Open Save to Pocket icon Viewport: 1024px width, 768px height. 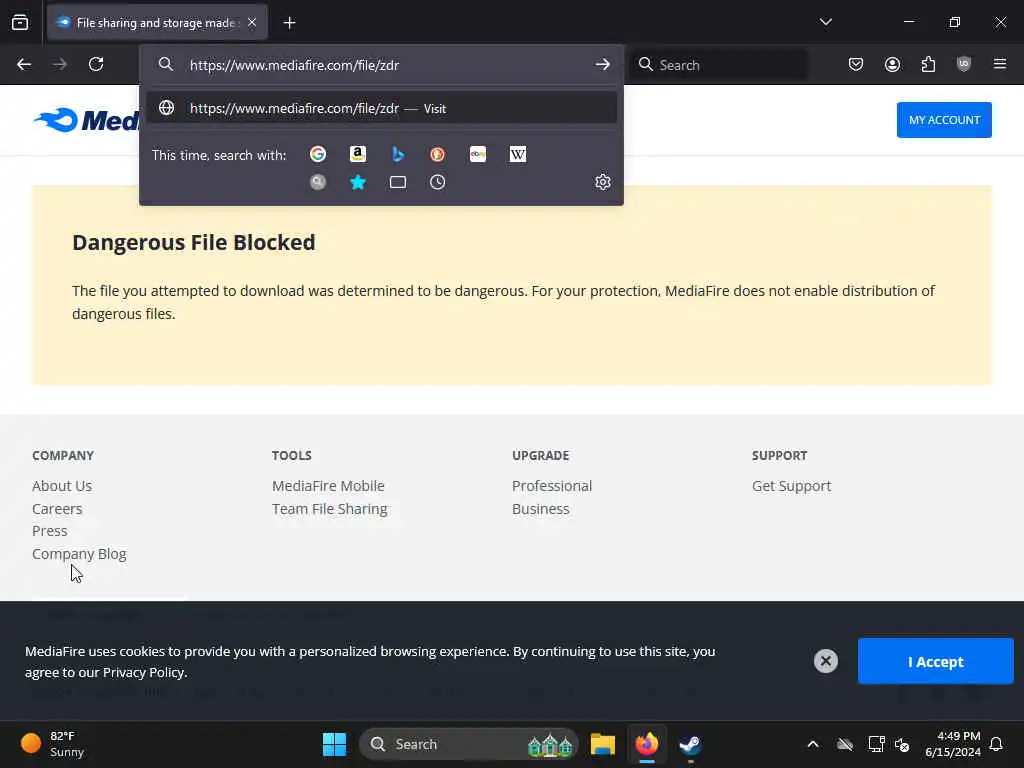click(x=856, y=64)
